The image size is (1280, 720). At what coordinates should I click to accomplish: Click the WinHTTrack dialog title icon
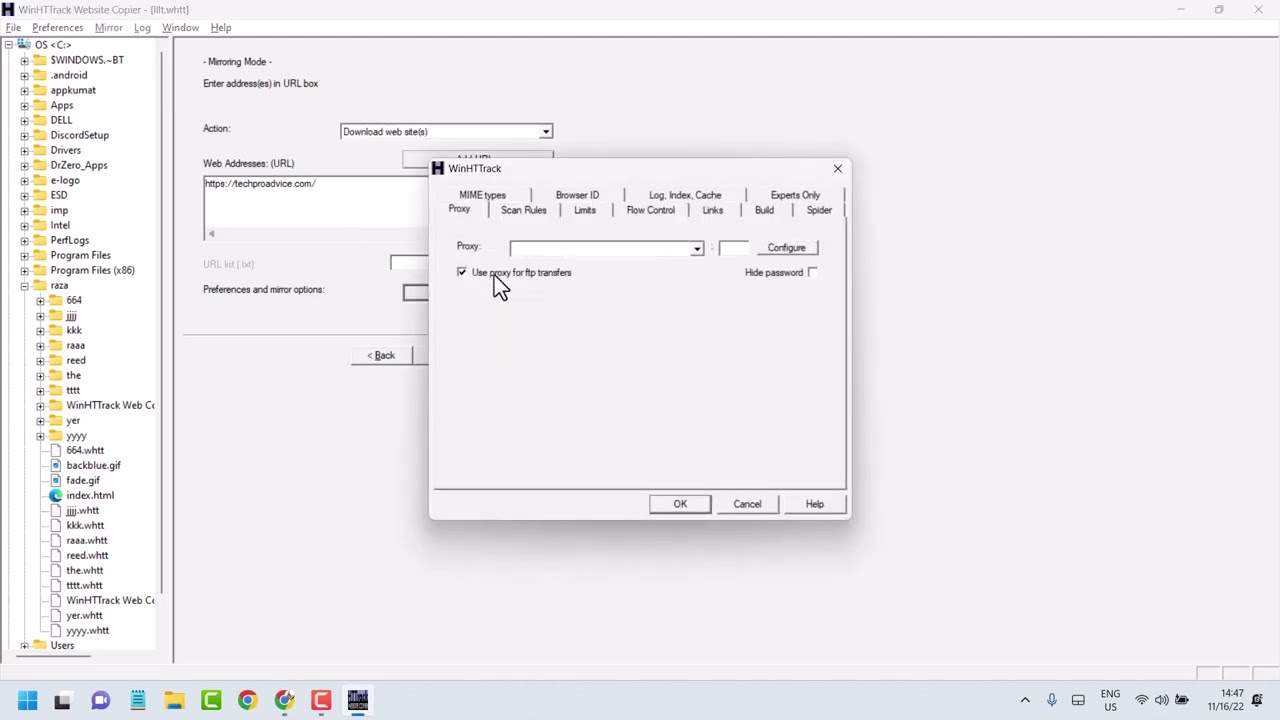(438, 168)
